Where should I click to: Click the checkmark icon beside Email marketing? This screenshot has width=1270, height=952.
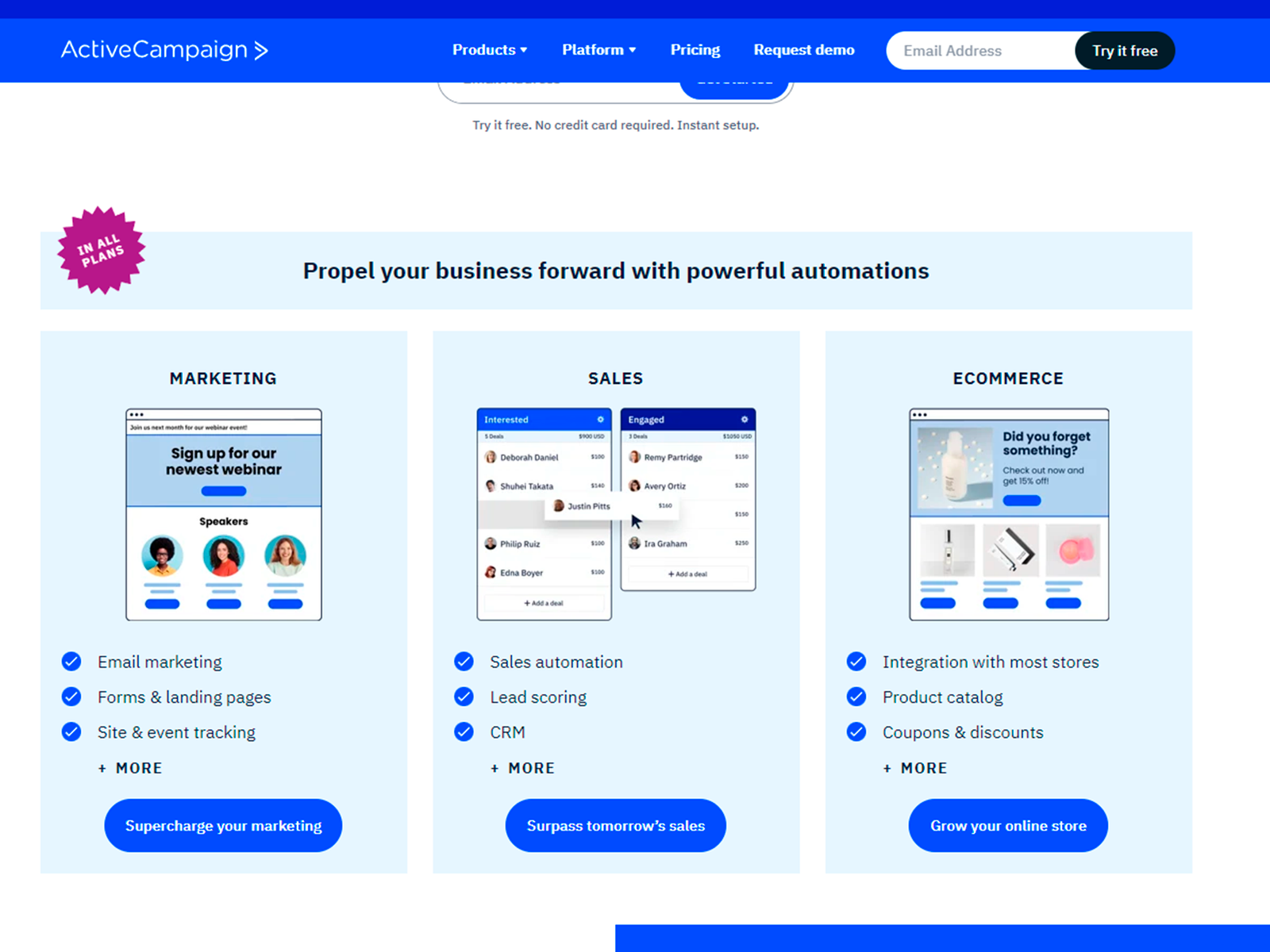point(71,662)
